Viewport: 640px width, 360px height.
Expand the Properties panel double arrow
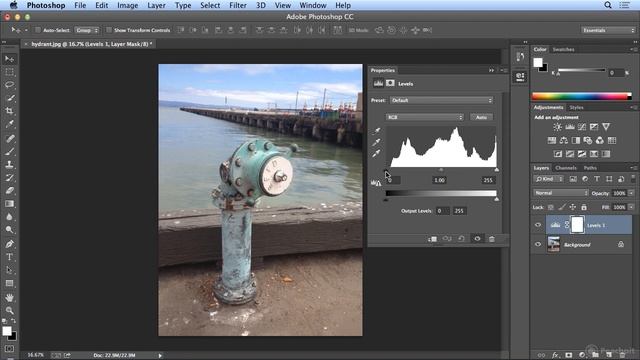coord(491,70)
